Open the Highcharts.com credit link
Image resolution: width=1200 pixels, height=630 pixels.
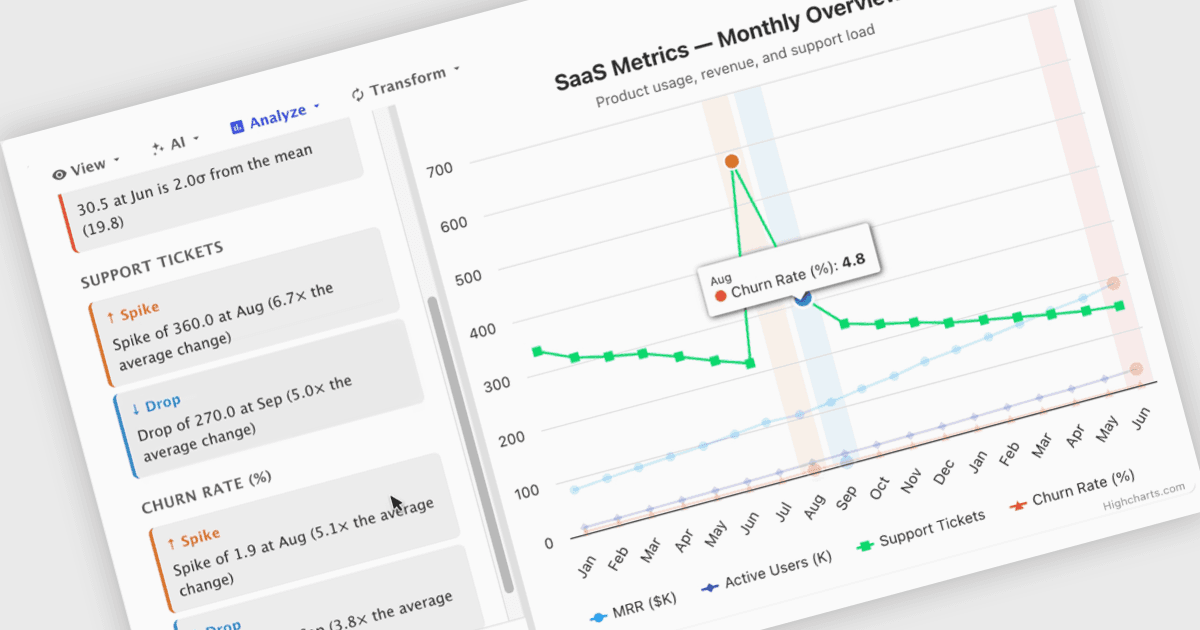coord(1144,497)
